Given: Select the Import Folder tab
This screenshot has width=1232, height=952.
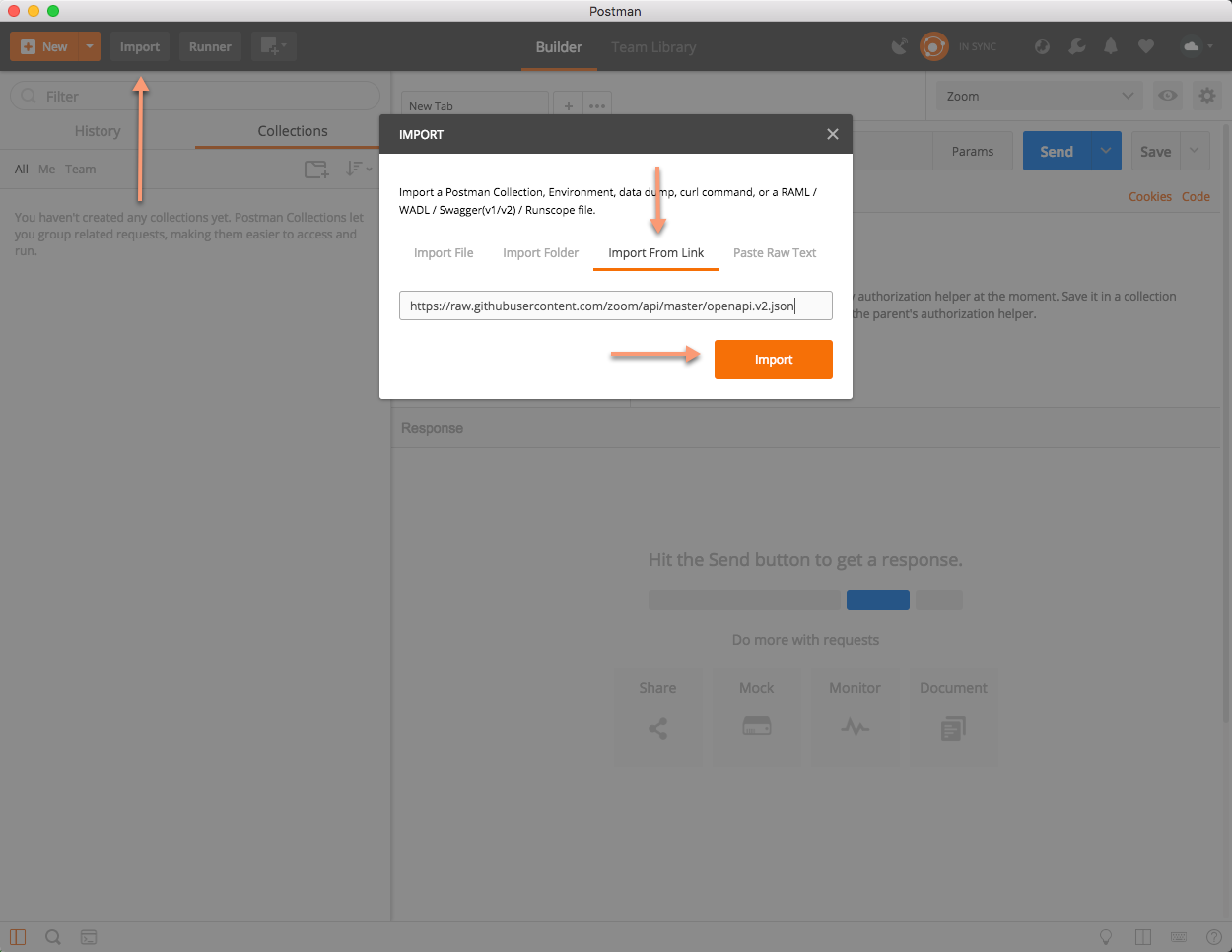Looking at the screenshot, I should (541, 253).
